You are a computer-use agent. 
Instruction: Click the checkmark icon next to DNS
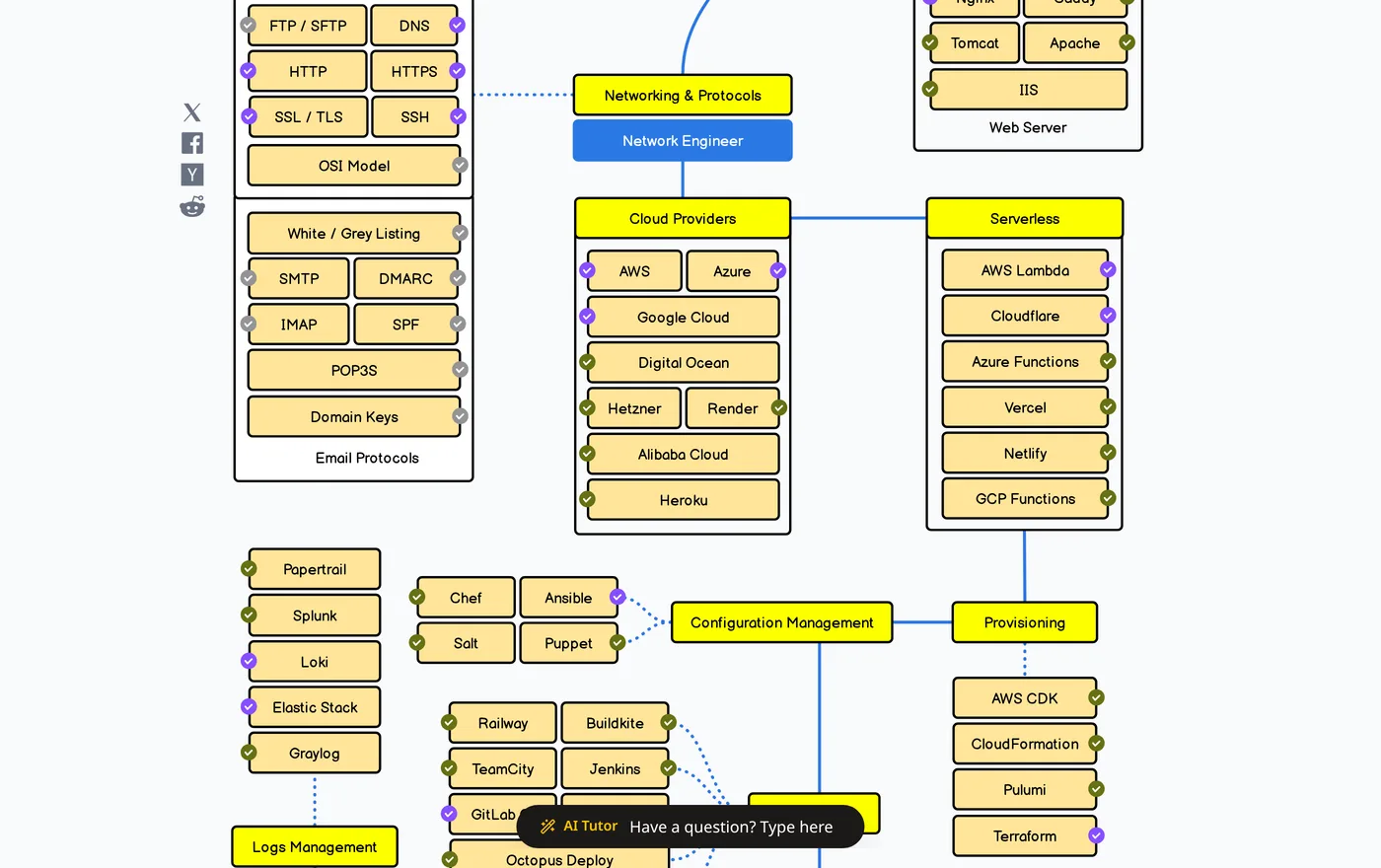[x=457, y=25]
